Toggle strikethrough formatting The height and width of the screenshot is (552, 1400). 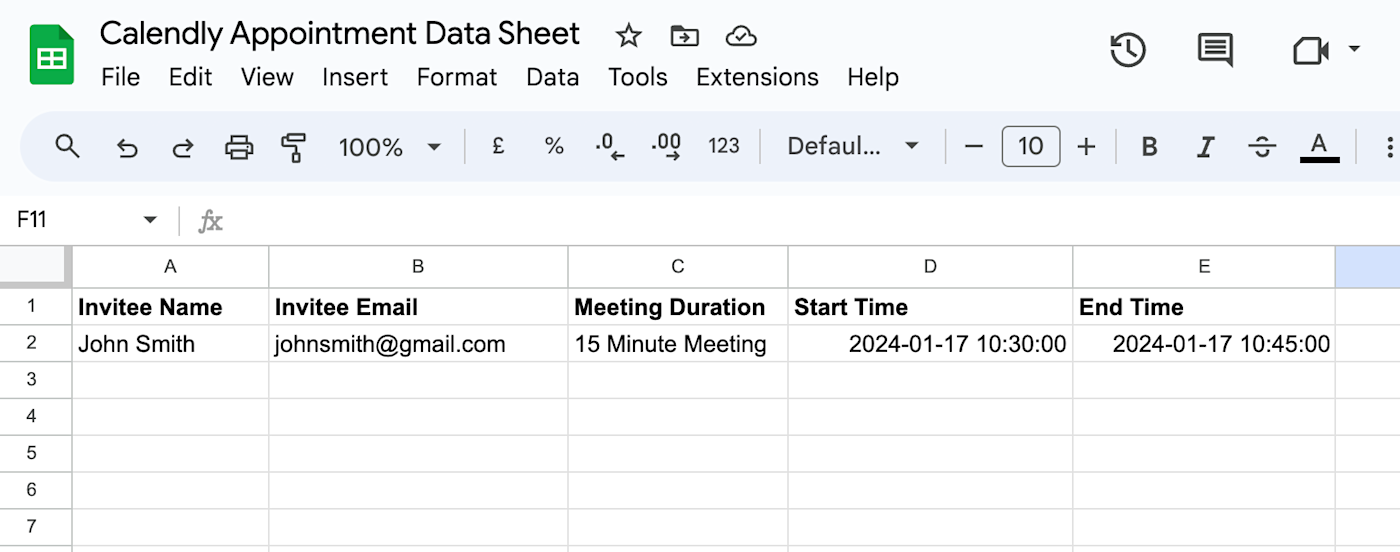tap(1262, 147)
